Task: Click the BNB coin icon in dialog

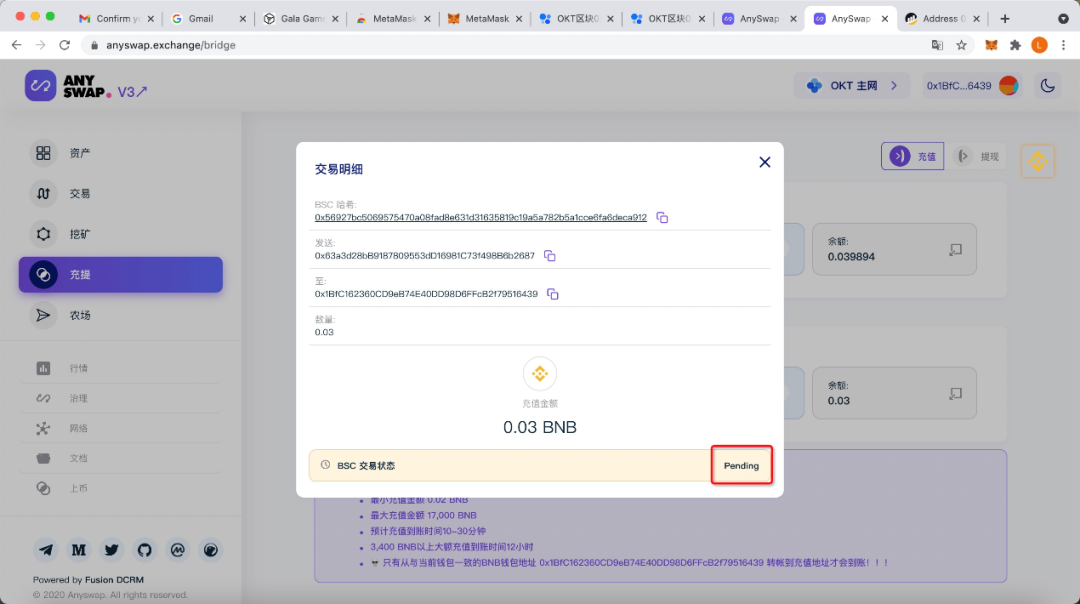Action: [540, 374]
